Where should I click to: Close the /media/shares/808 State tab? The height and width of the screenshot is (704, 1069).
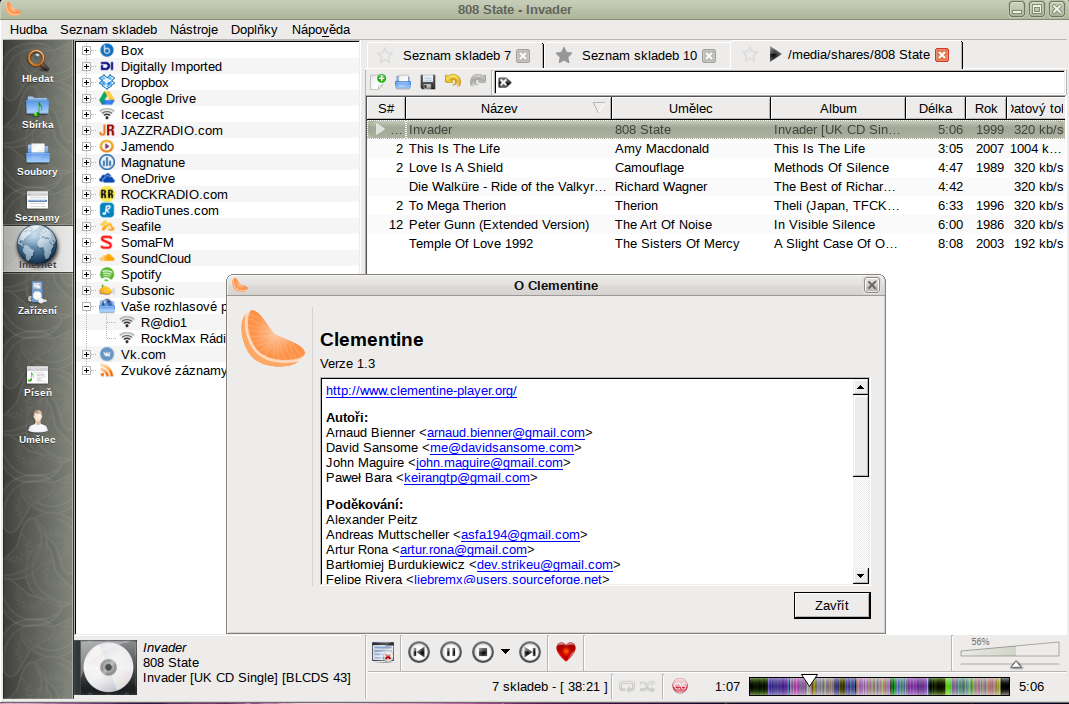942,55
